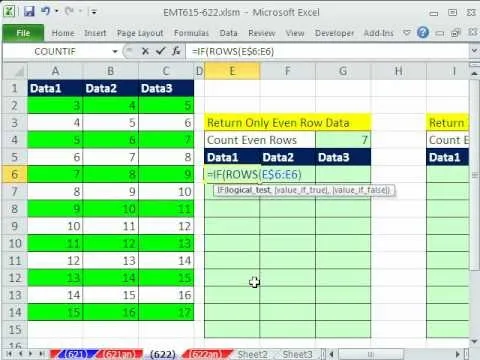This screenshot has height=360, width=480.
Task: Minimize the ribbon using caret icon
Action: (406, 33)
